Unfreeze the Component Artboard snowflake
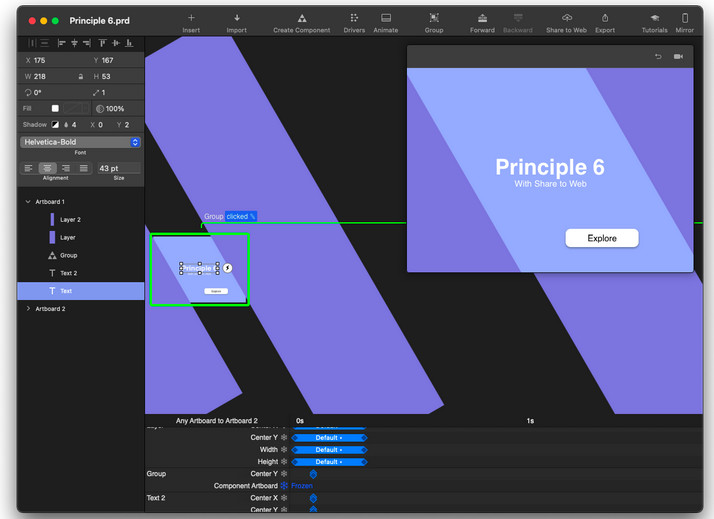The height and width of the screenshot is (519, 714). pos(284,486)
